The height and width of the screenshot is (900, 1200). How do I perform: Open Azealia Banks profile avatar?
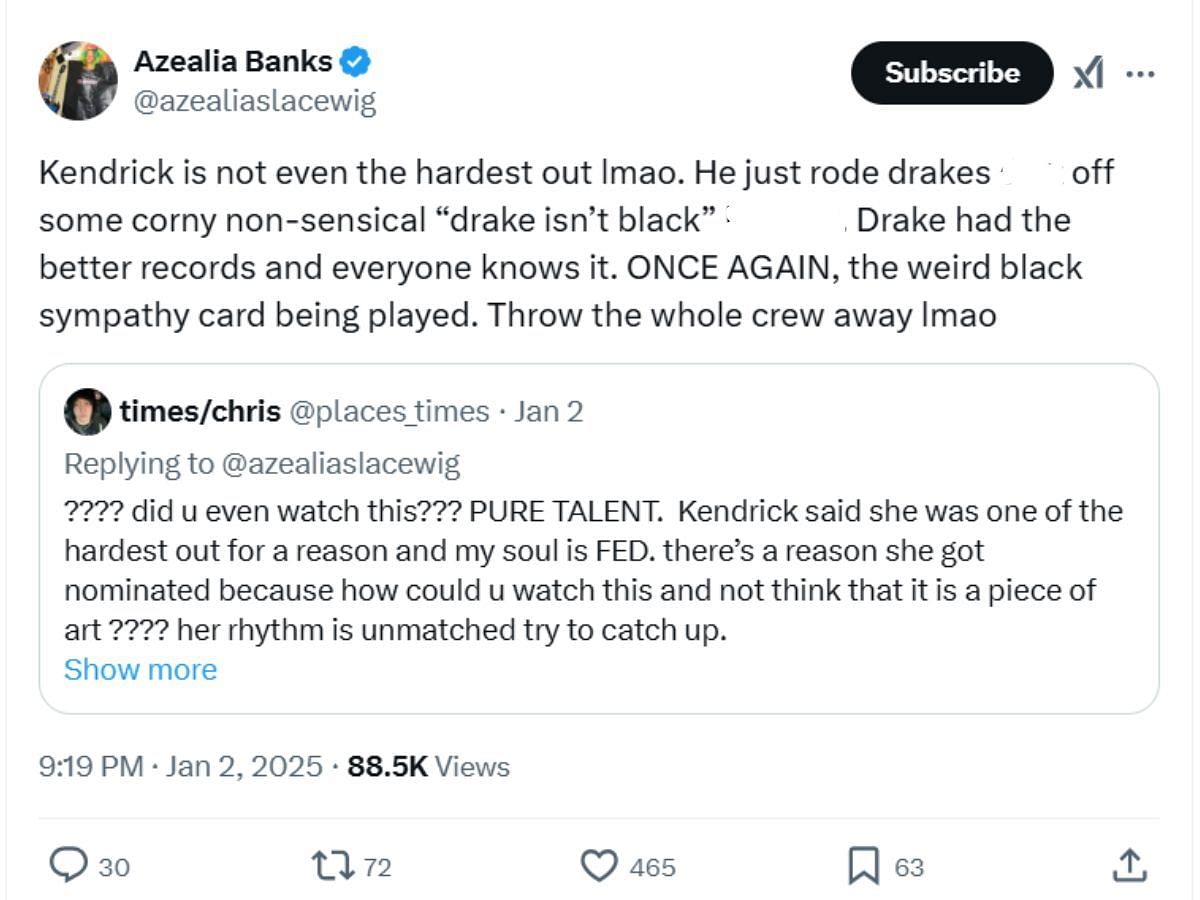pyautogui.click(x=78, y=81)
